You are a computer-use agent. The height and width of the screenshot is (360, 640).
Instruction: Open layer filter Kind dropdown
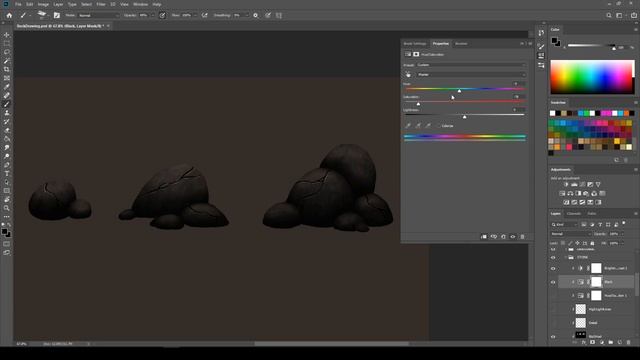[564, 224]
